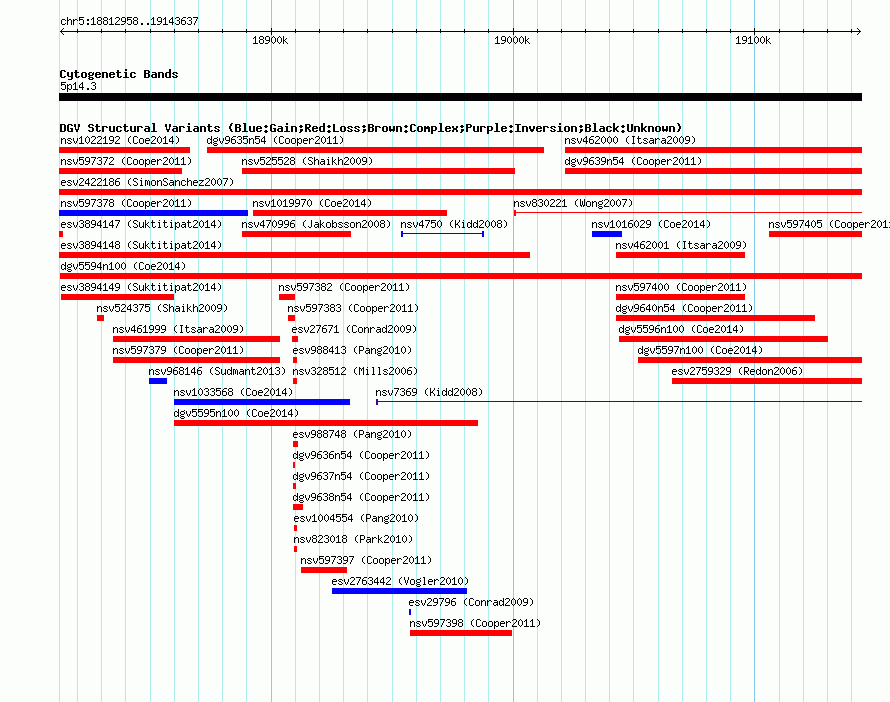Select the blue esv2763442 (Vogler2010) bar

[400, 591]
